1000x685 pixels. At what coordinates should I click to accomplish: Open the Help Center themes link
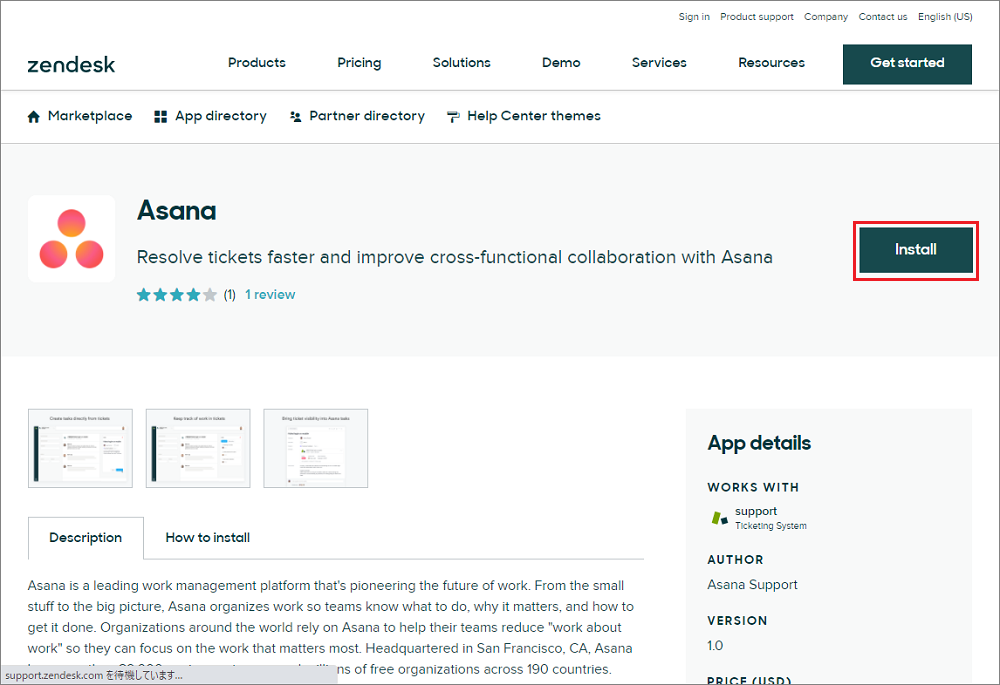coord(534,116)
